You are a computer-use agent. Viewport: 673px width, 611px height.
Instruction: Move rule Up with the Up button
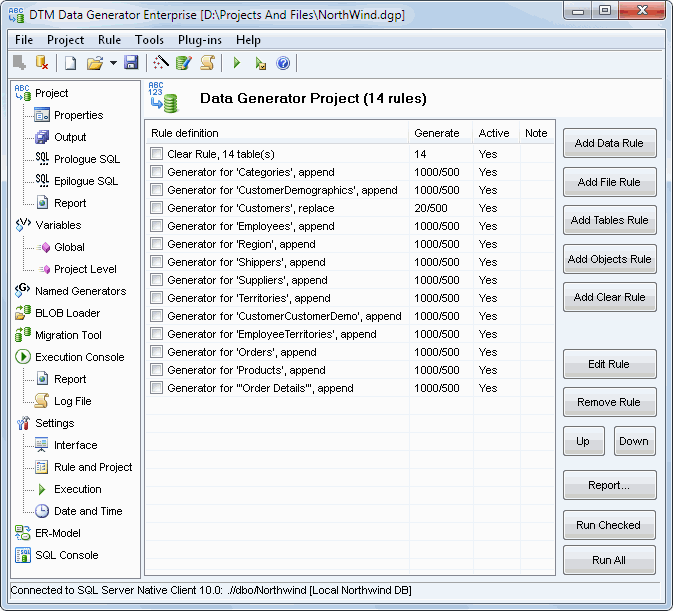(x=583, y=441)
